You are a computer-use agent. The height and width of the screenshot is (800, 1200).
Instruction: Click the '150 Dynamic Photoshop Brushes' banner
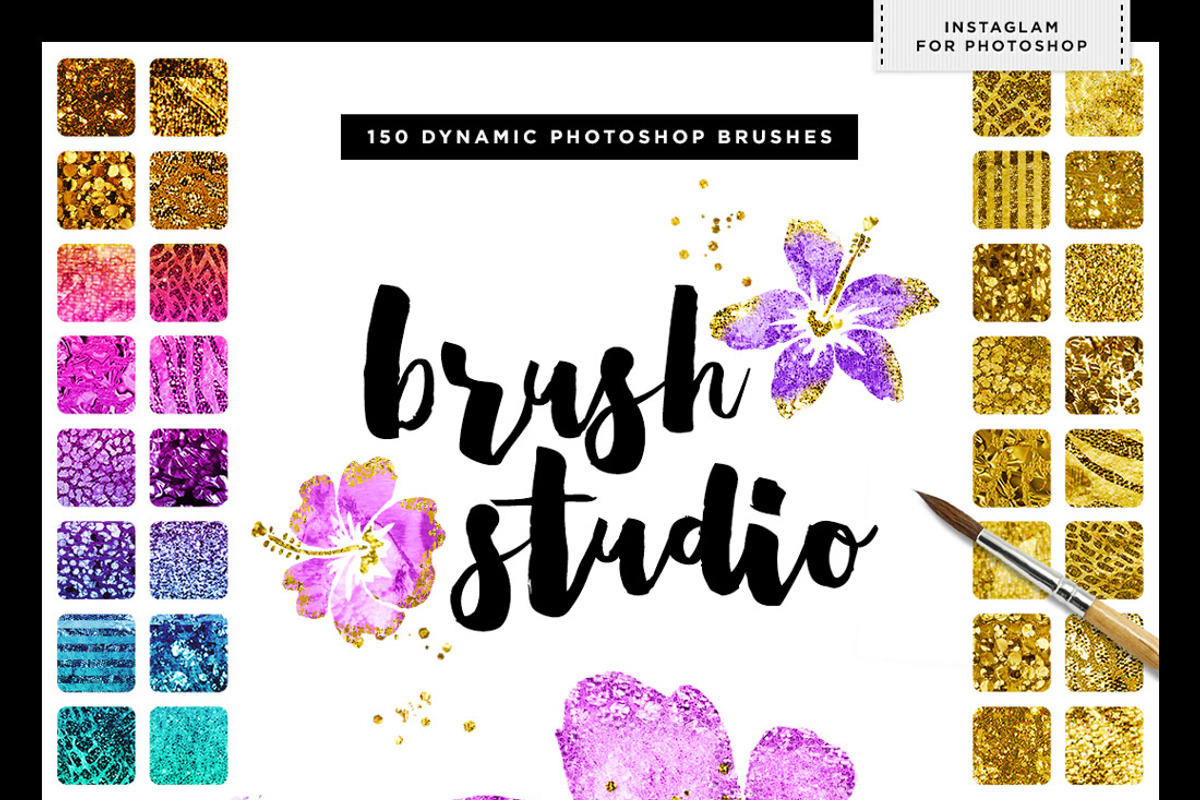pyautogui.click(x=599, y=137)
